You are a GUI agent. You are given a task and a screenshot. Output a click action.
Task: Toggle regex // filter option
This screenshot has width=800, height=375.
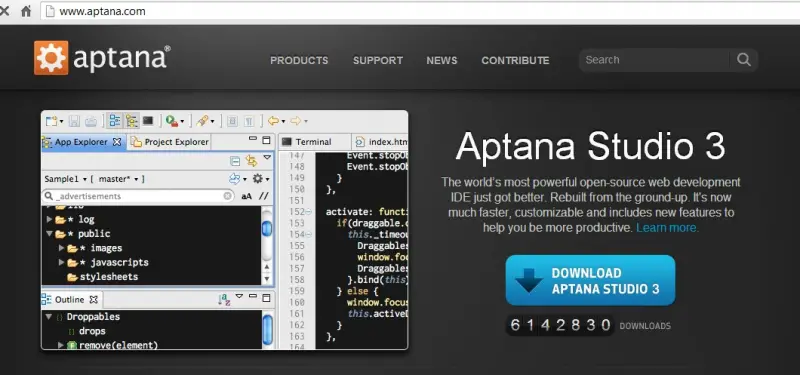[x=263, y=196]
